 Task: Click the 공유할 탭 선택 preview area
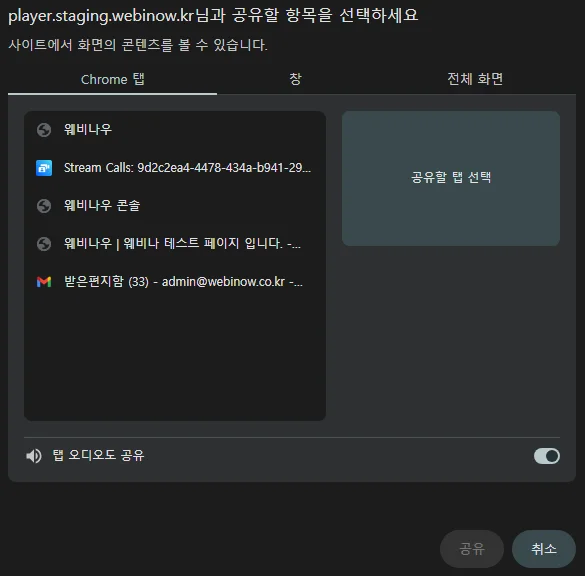(451, 178)
